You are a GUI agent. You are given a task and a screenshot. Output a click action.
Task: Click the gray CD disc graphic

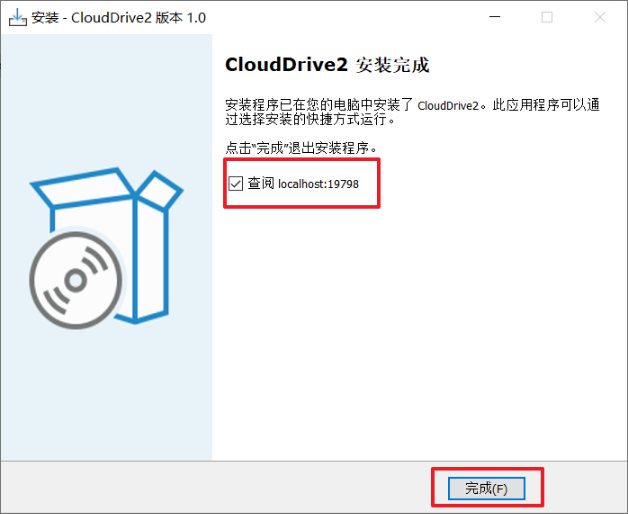point(76,280)
